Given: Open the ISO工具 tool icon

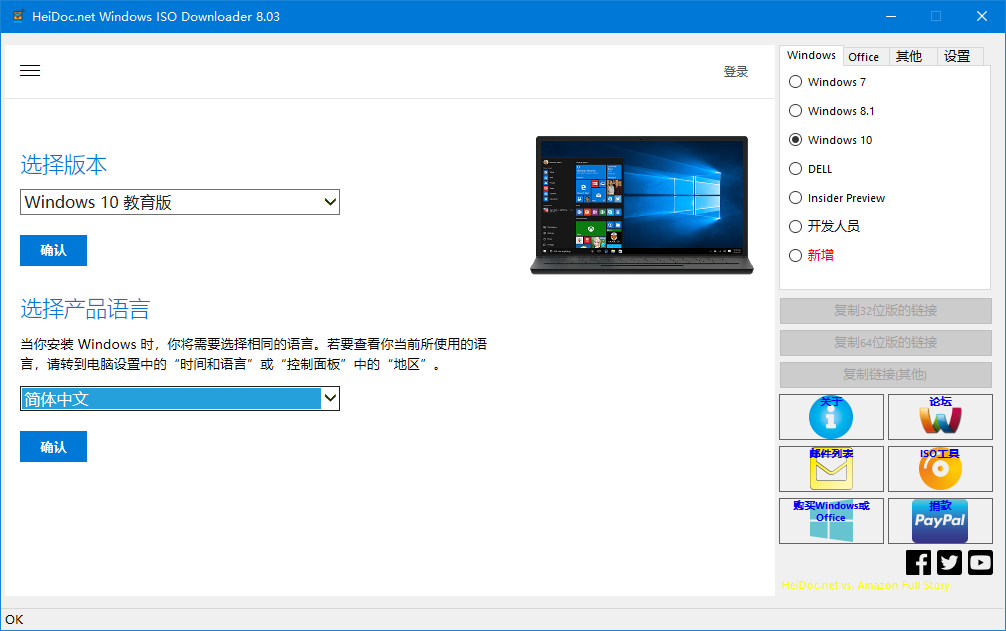Looking at the screenshot, I should click(940, 469).
